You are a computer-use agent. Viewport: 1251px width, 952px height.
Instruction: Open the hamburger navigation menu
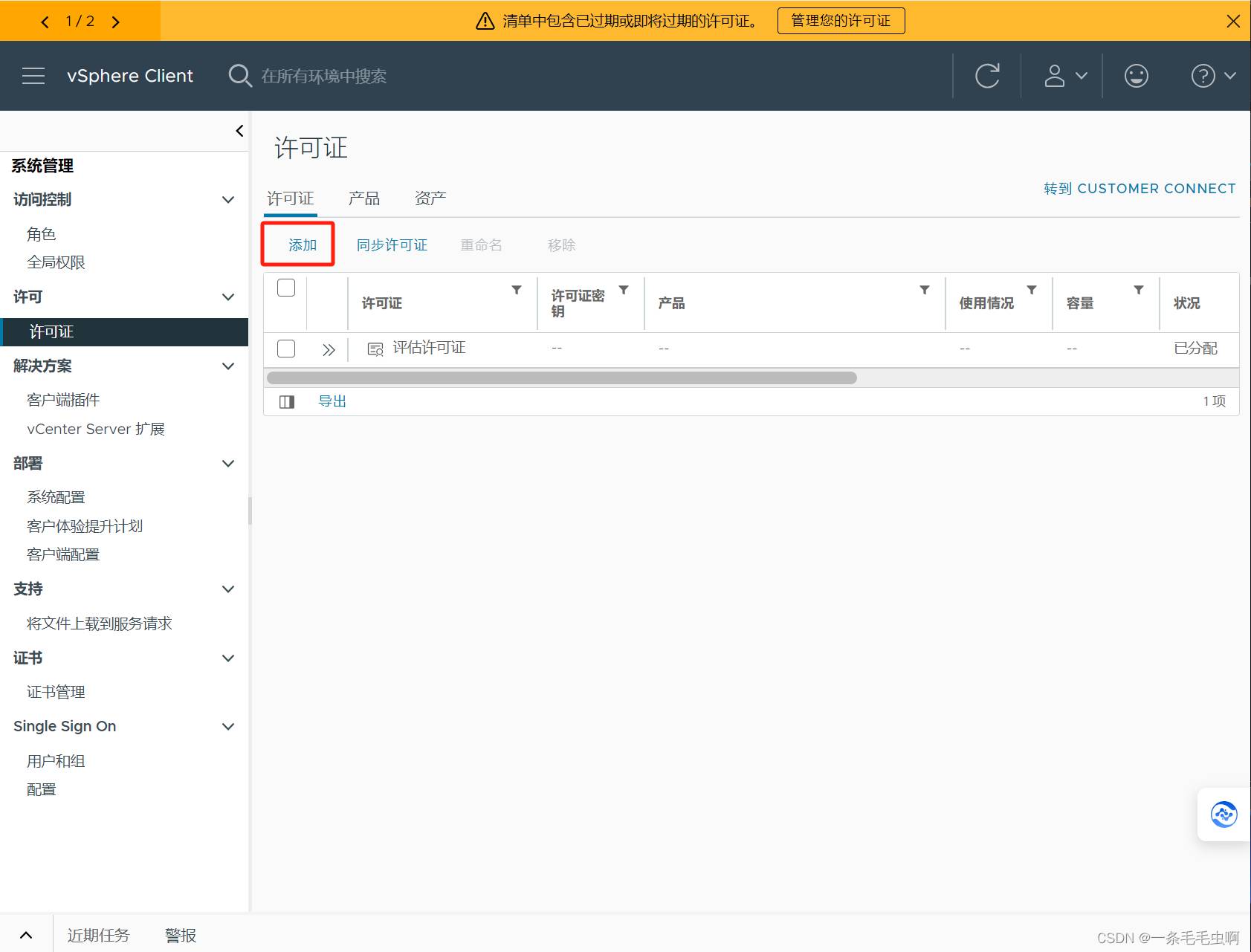(33, 76)
